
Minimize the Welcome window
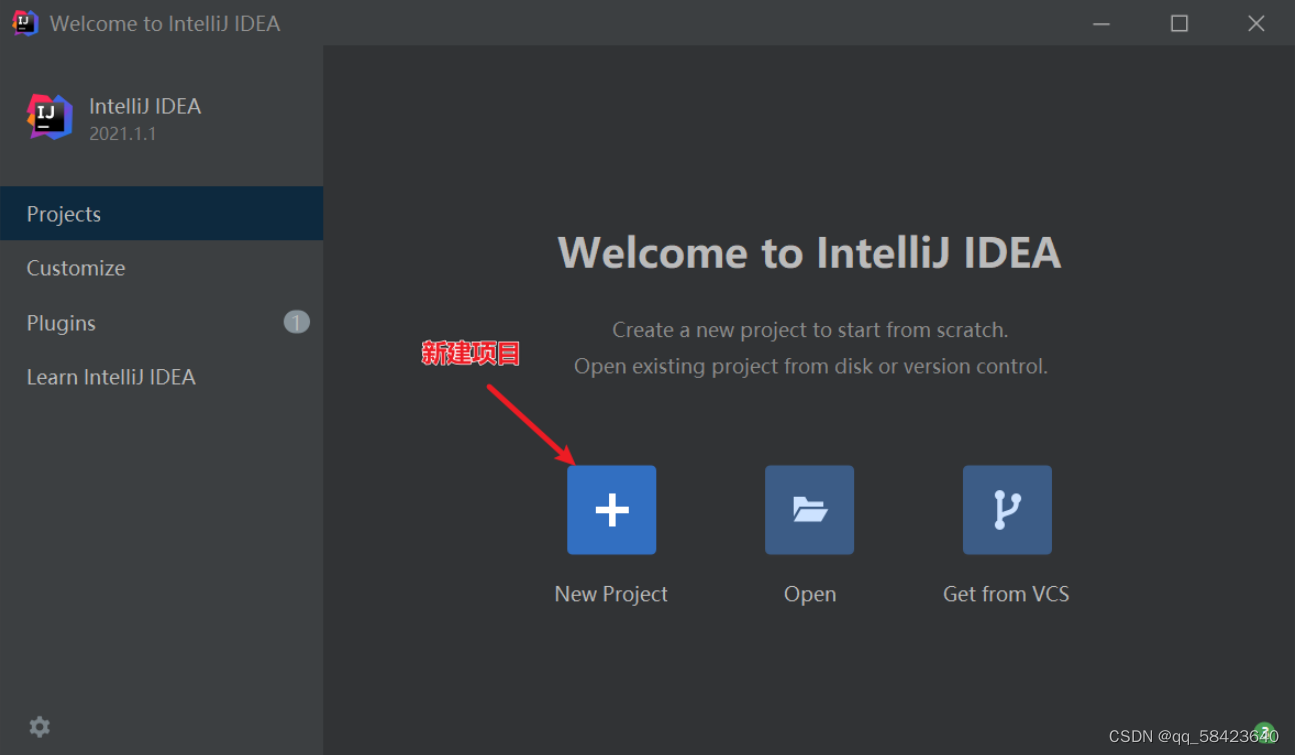tap(1101, 23)
